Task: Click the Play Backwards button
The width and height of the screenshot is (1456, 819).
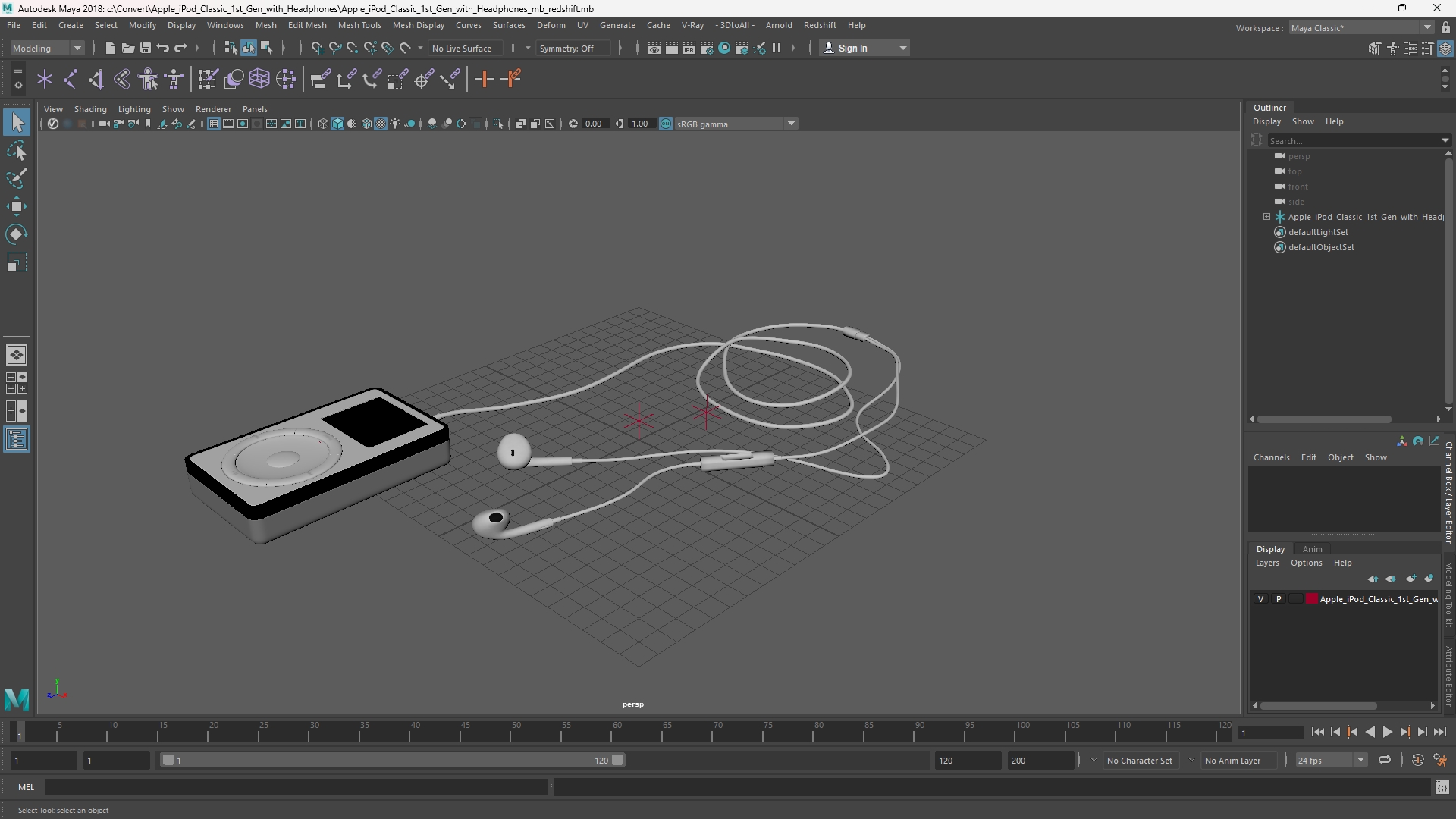Action: [x=1370, y=732]
